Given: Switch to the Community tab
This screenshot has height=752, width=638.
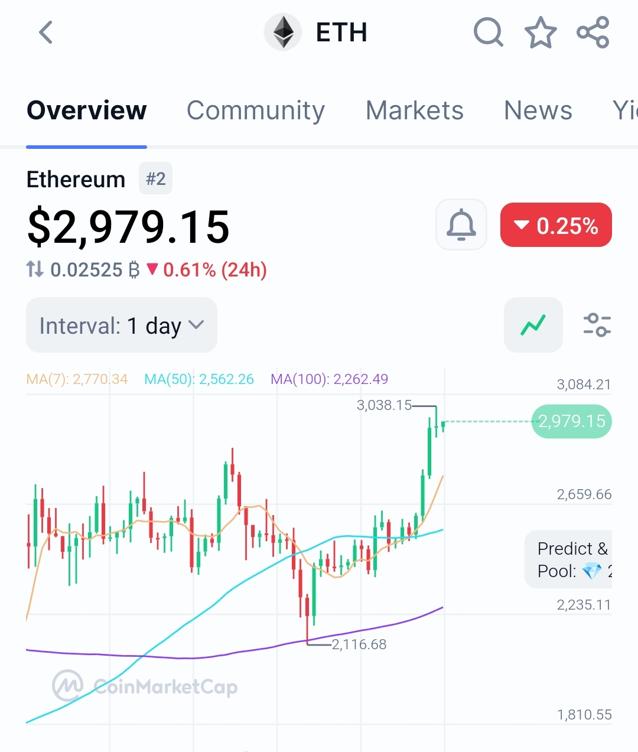Looking at the screenshot, I should tap(255, 110).
